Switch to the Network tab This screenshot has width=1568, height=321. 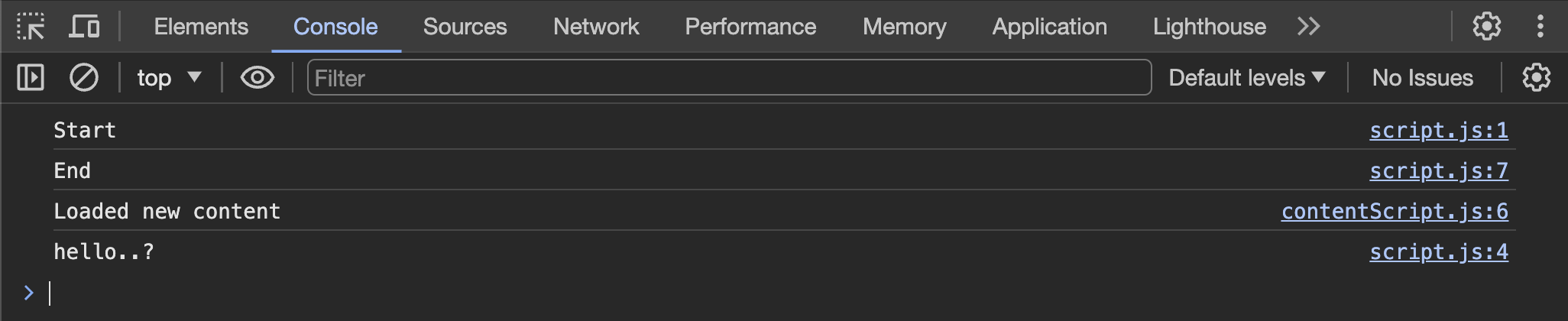click(596, 27)
